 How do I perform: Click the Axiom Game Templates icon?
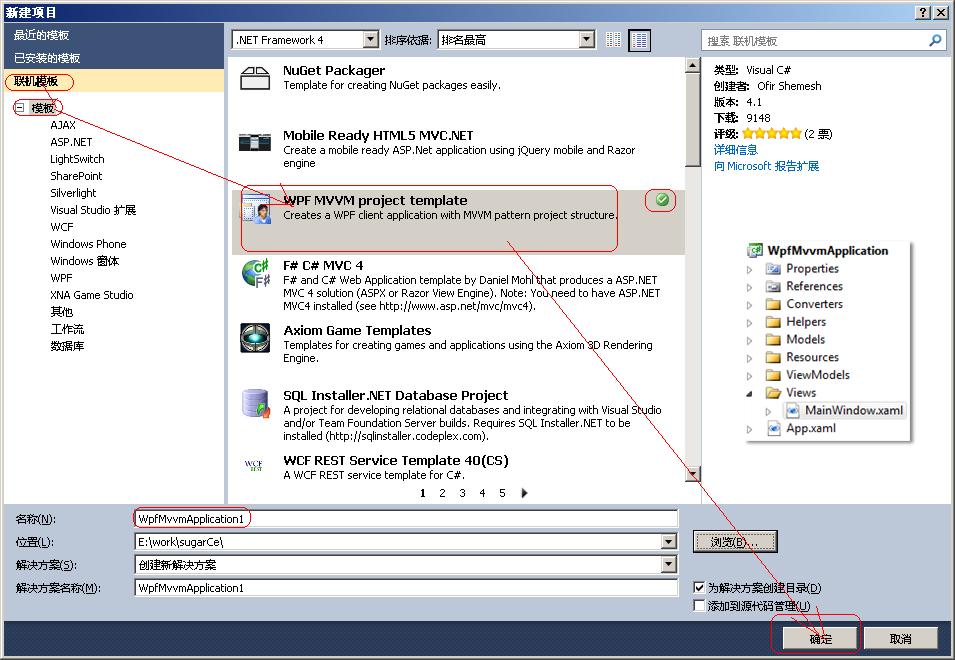point(255,338)
